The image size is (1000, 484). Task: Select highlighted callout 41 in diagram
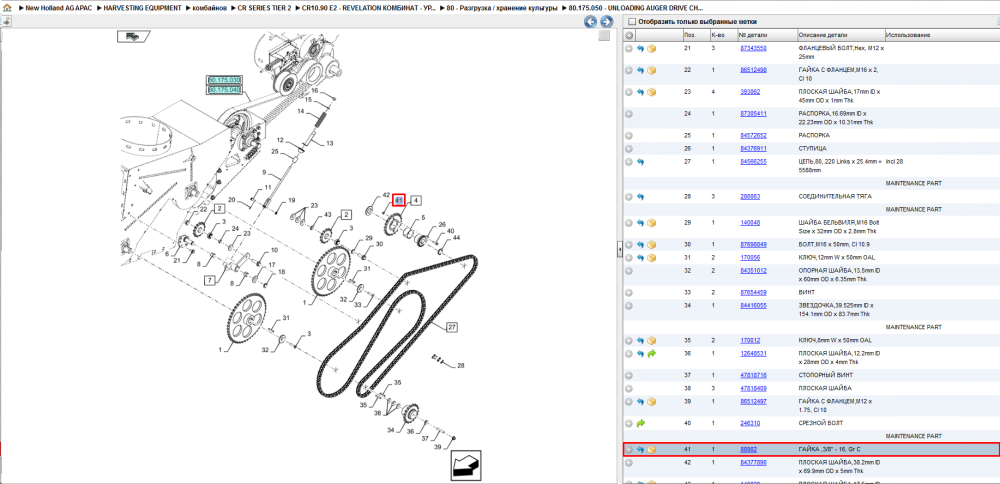[x=399, y=200]
